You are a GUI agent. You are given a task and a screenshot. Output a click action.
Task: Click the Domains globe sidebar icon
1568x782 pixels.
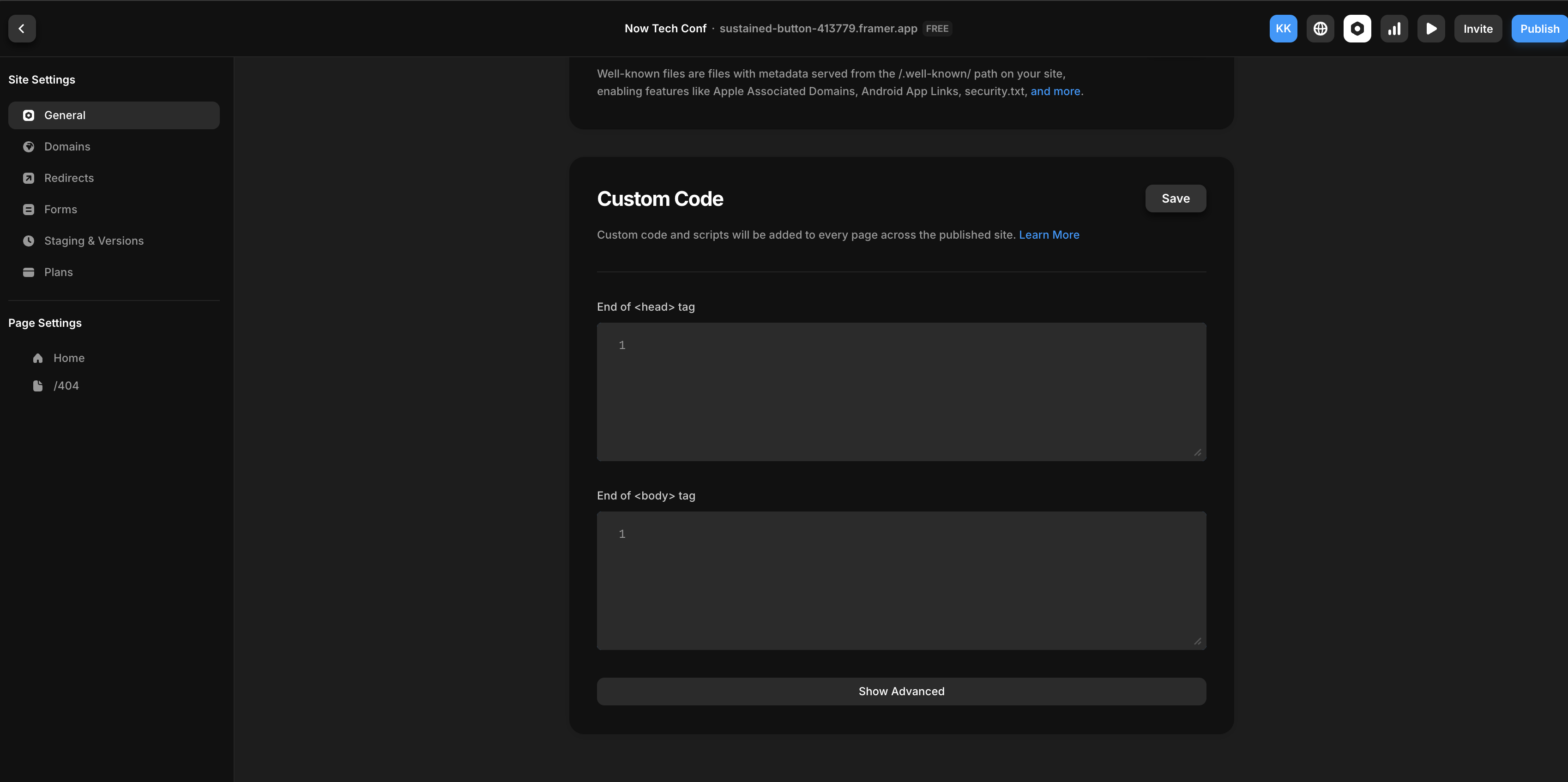coord(29,147)
